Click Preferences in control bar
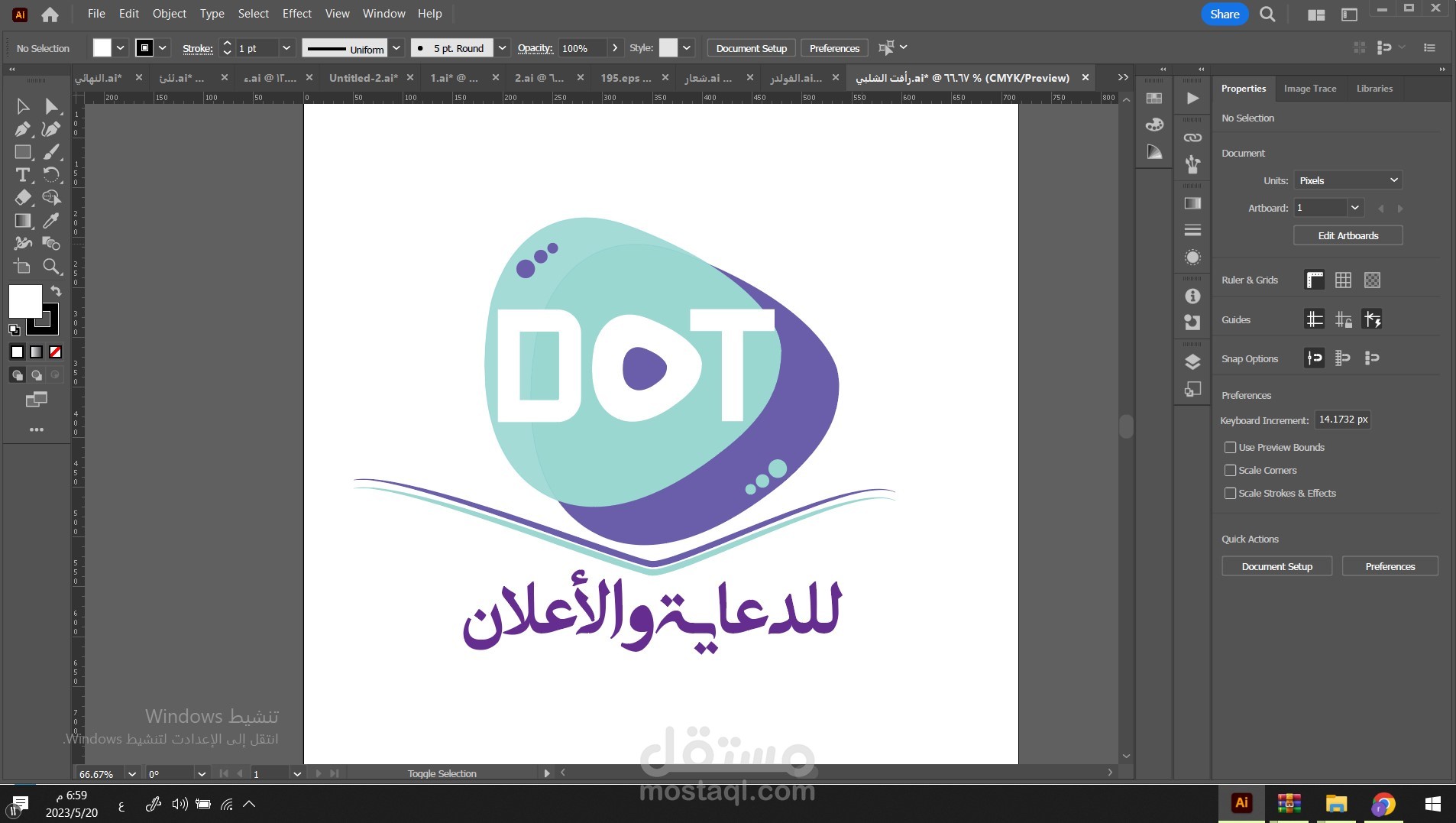The width and height of the screenshot is (1456, 823). (834, 48)
